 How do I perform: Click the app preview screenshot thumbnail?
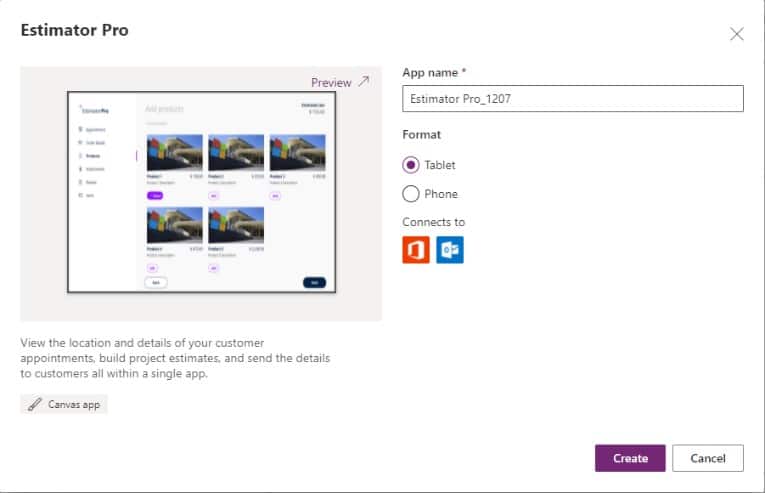(201, 192)
